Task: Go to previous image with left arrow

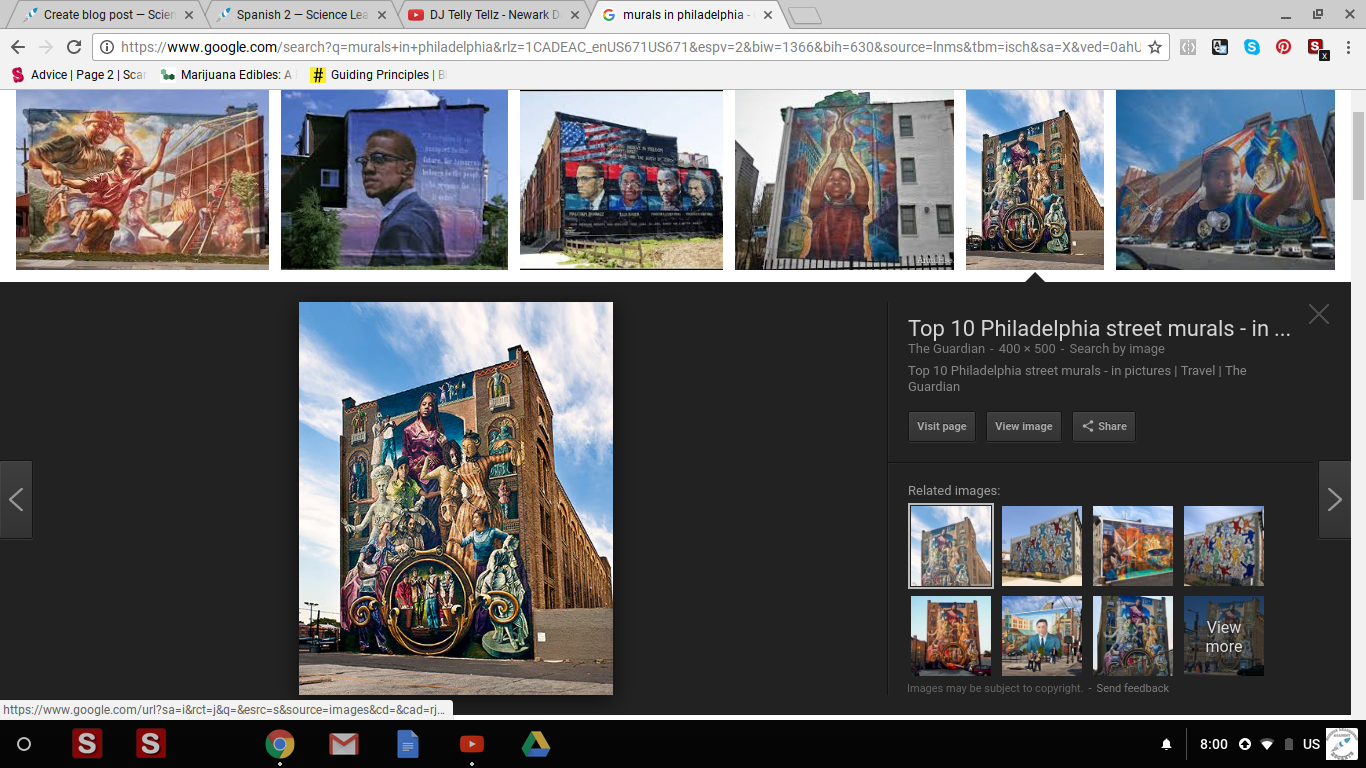Action: point(16,500)
